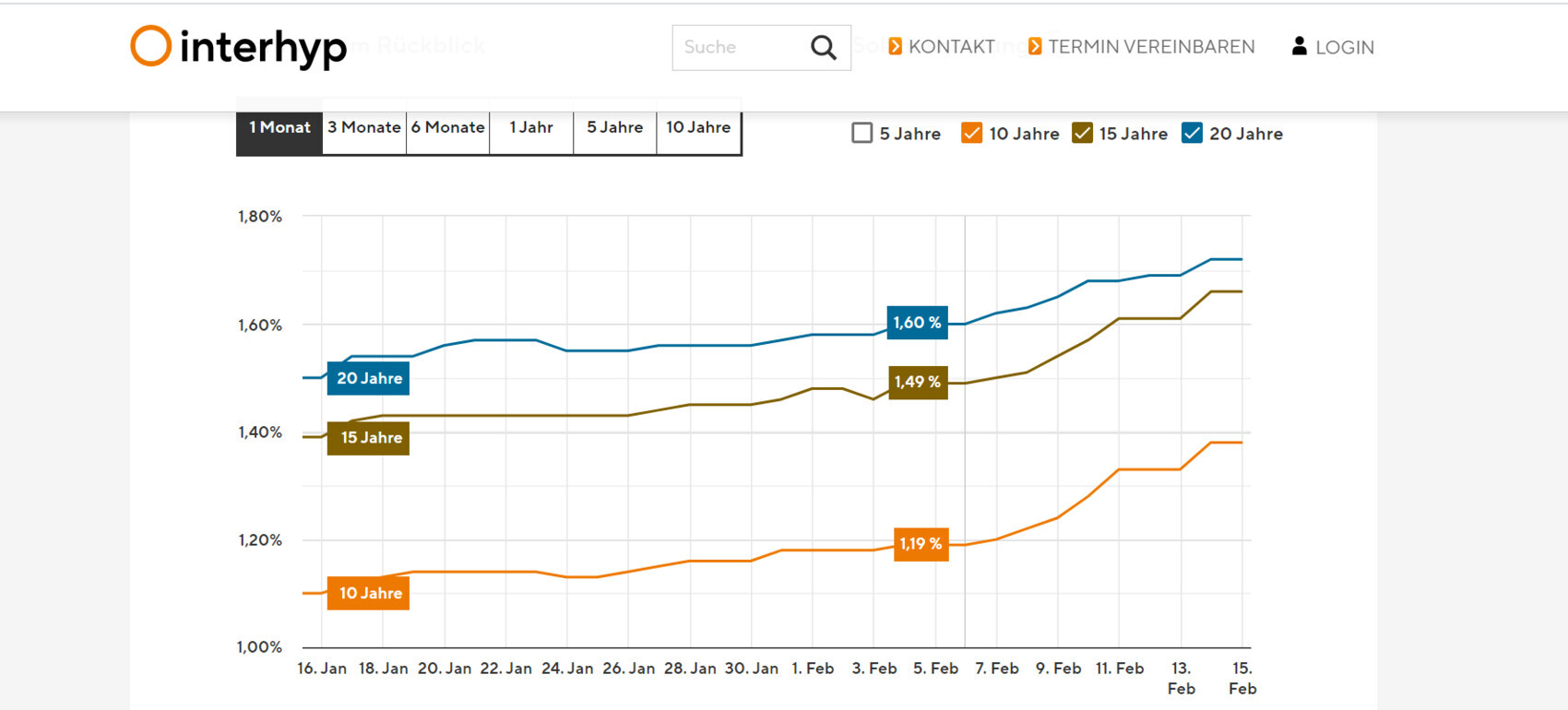Switch to the 6 Monate tab

[x=448, y=128]
